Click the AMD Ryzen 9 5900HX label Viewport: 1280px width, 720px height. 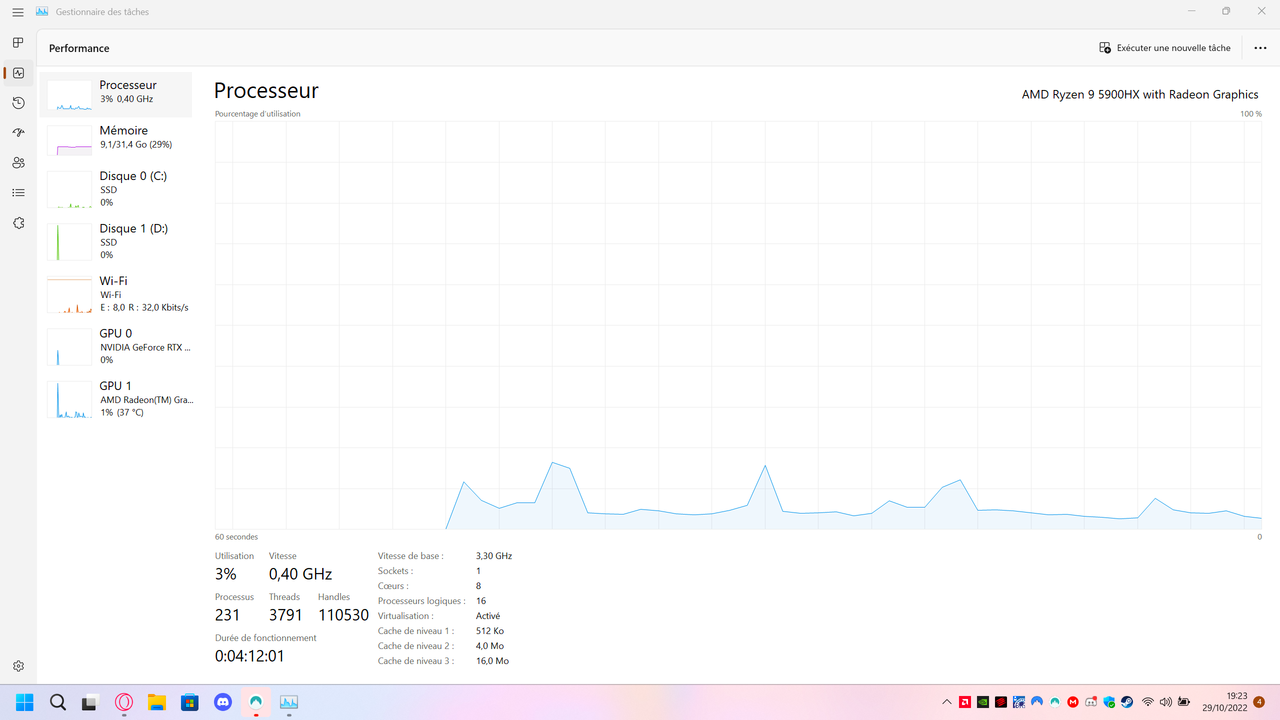(x=1140, y=94)
